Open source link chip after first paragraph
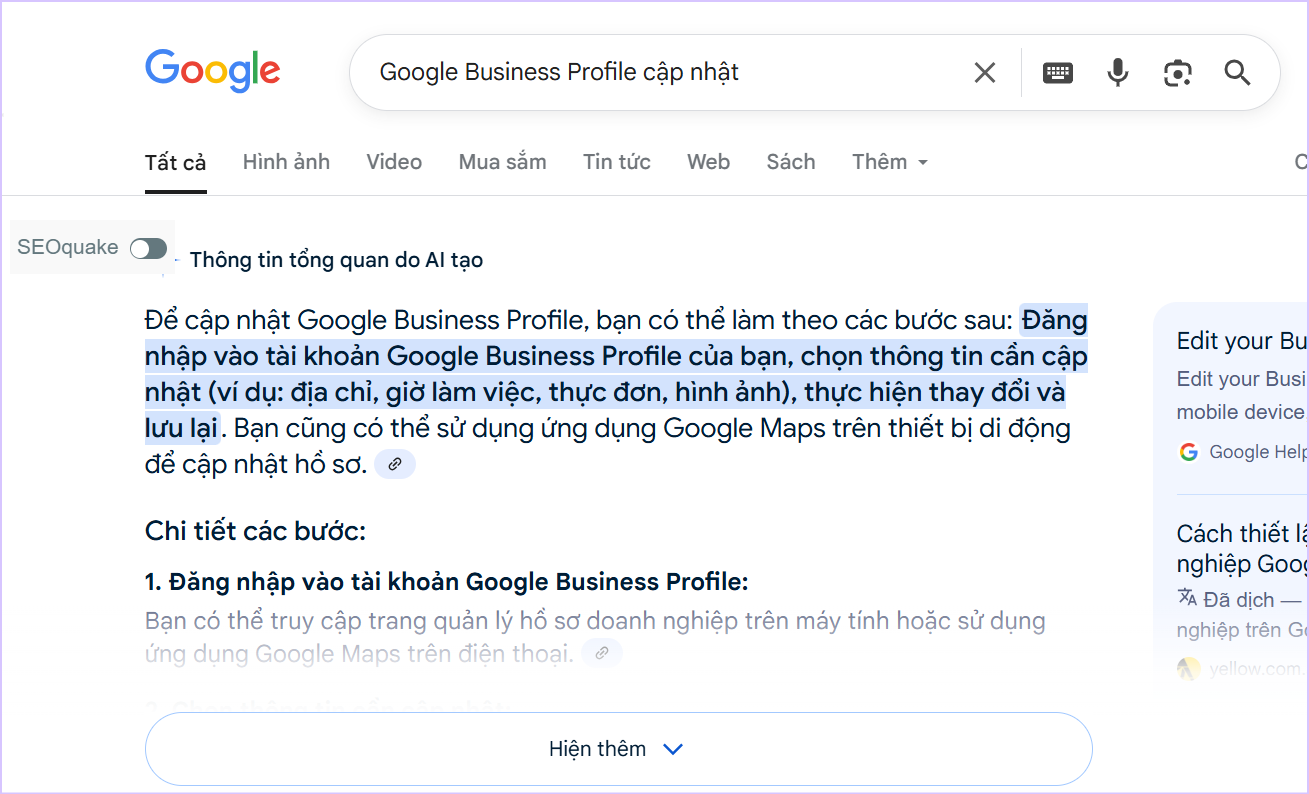Screen dimensions: 1309x794 395,464
